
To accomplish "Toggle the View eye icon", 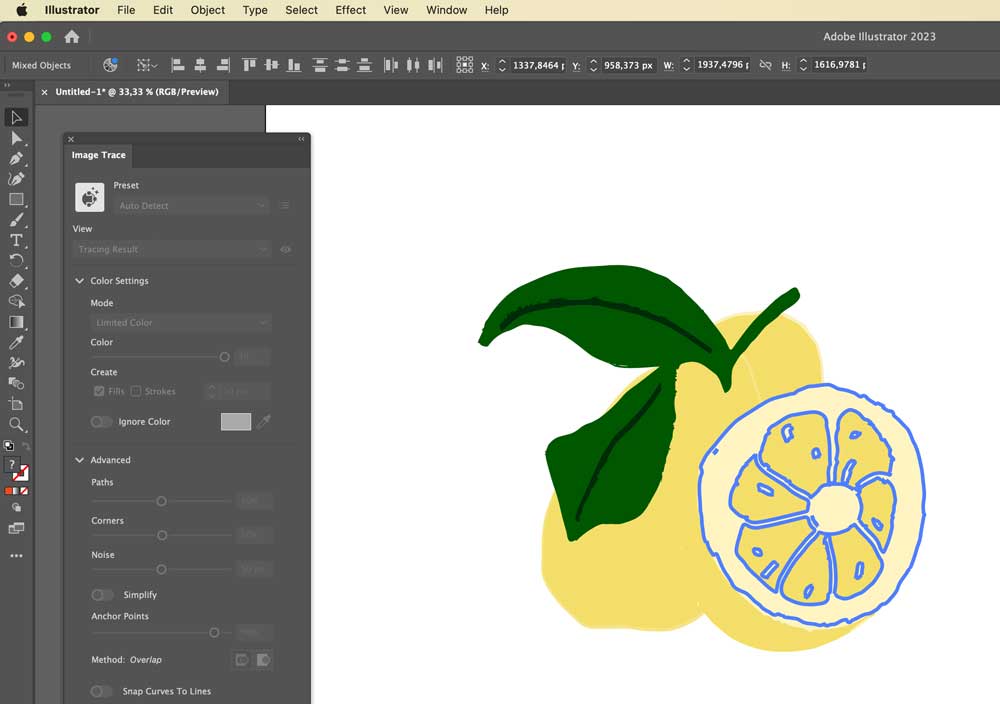I will click(x=286, y=249).
